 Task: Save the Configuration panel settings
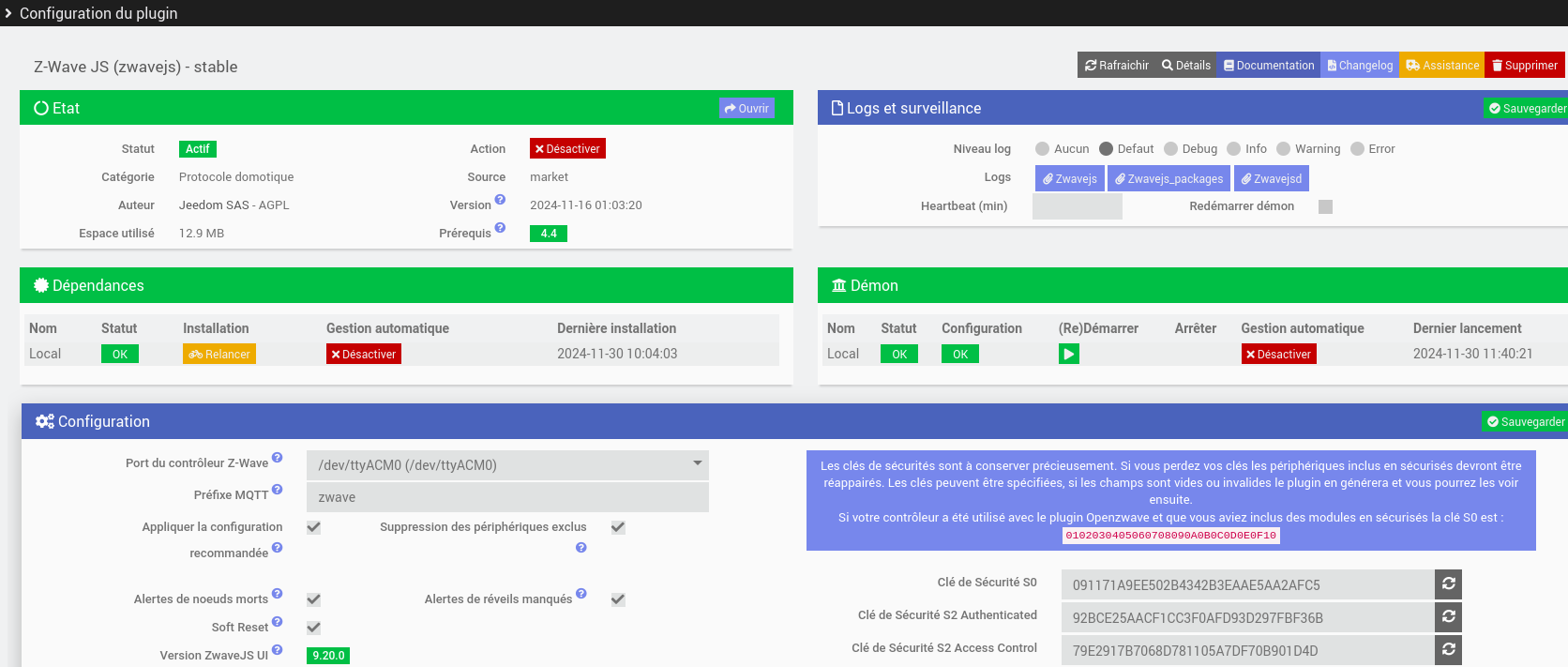pos(1525,421)
